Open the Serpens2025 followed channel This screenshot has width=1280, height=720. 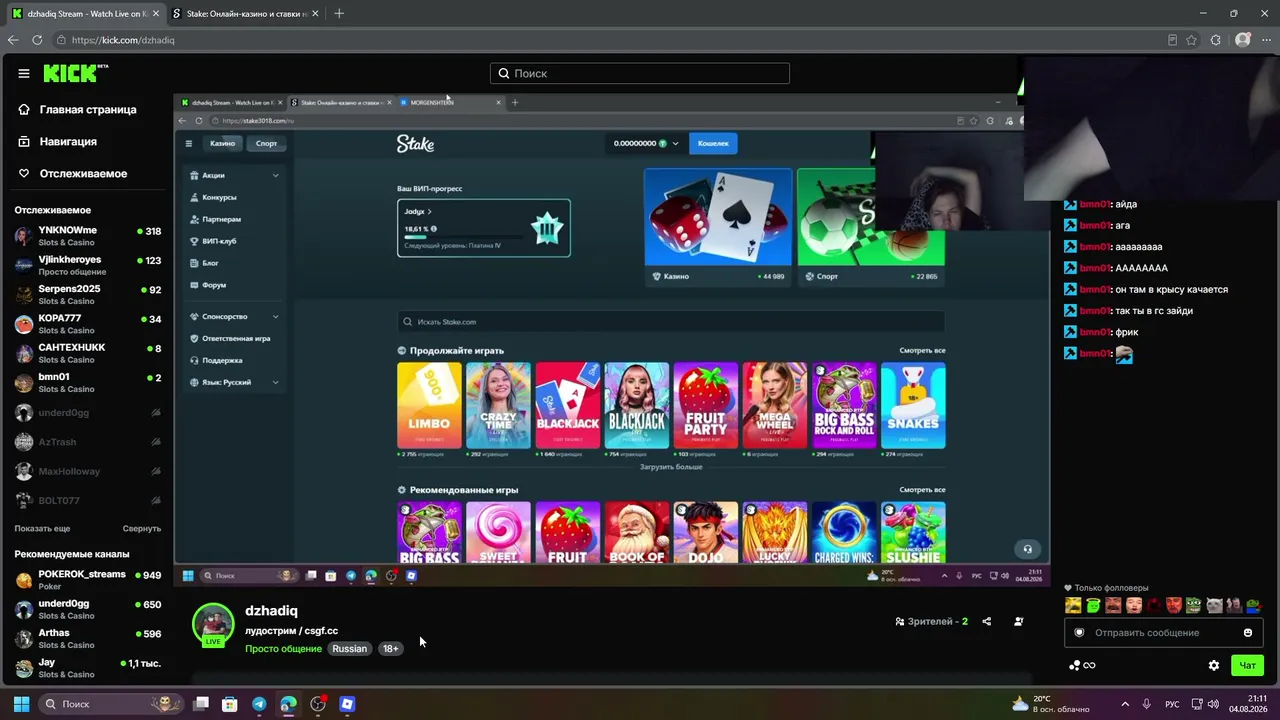[88, 295]
